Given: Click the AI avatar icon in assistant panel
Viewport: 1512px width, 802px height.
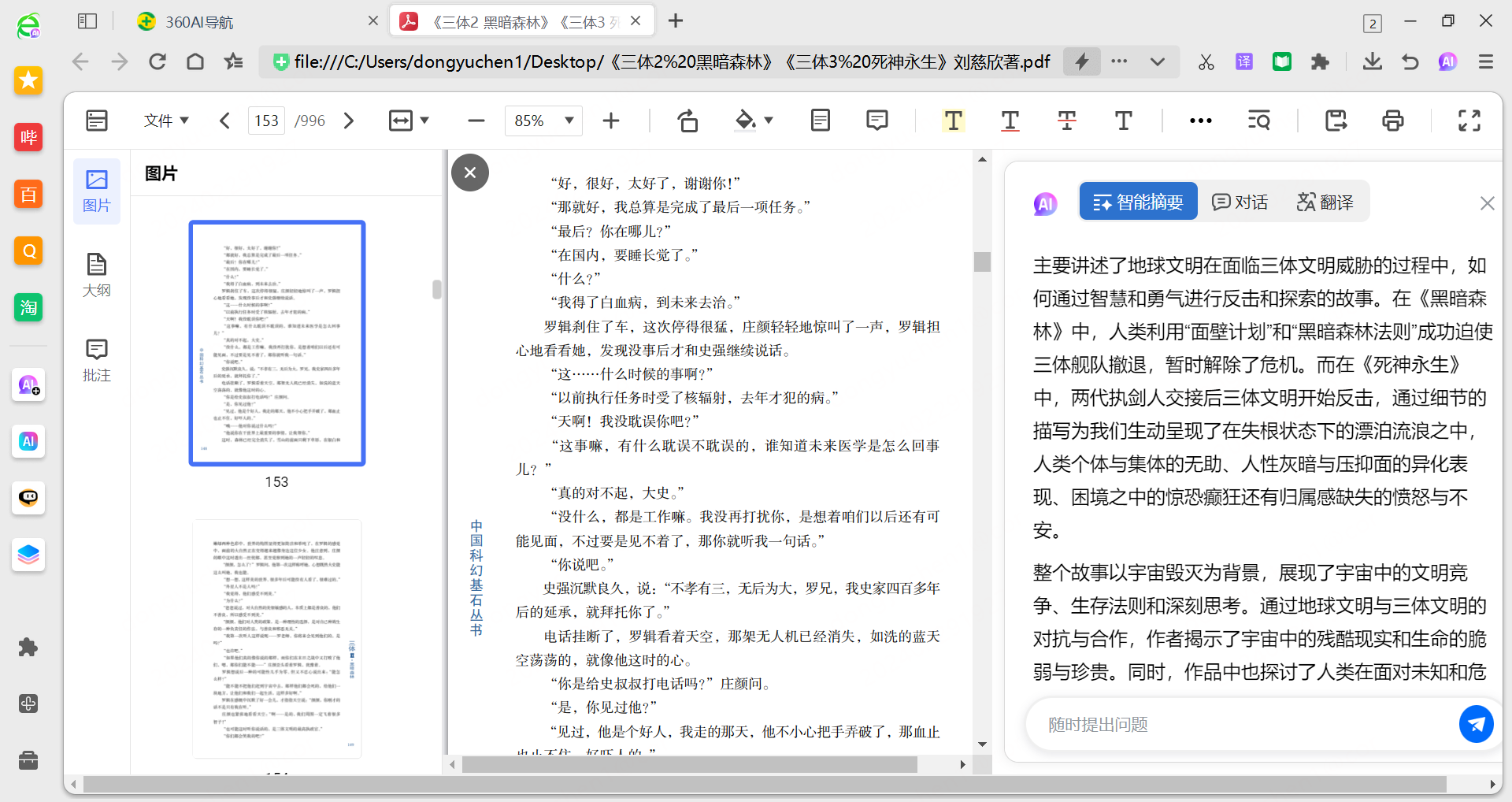Looking at the screenshot, I should pyautogui.click(x=1045, y=204).
